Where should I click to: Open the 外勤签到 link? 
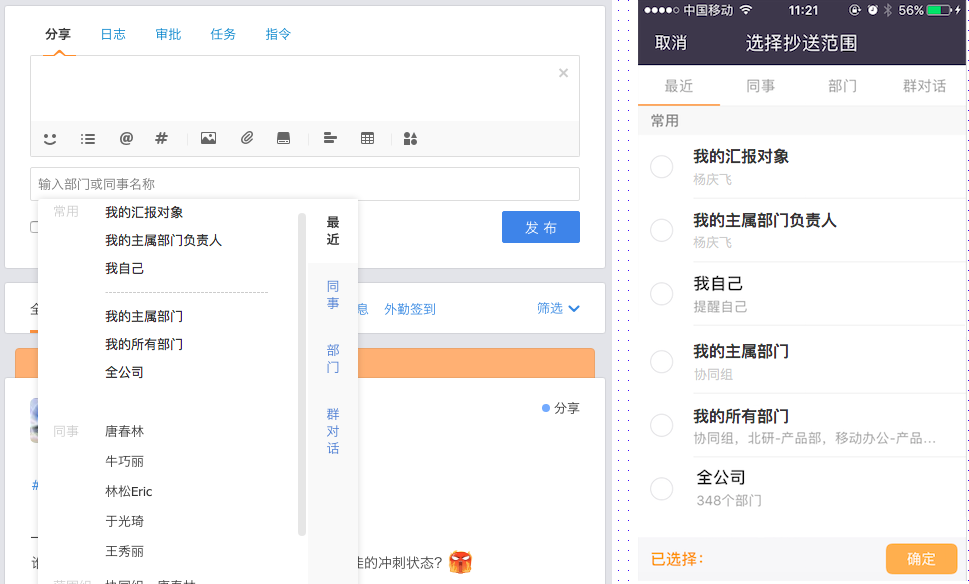point(410,308)
